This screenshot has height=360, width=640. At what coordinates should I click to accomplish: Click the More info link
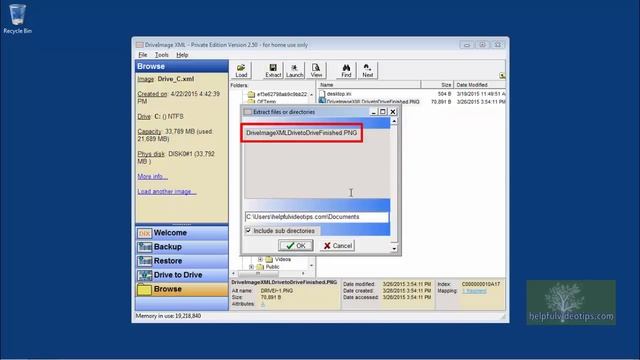pyautogui.click(x=152, y=176)
